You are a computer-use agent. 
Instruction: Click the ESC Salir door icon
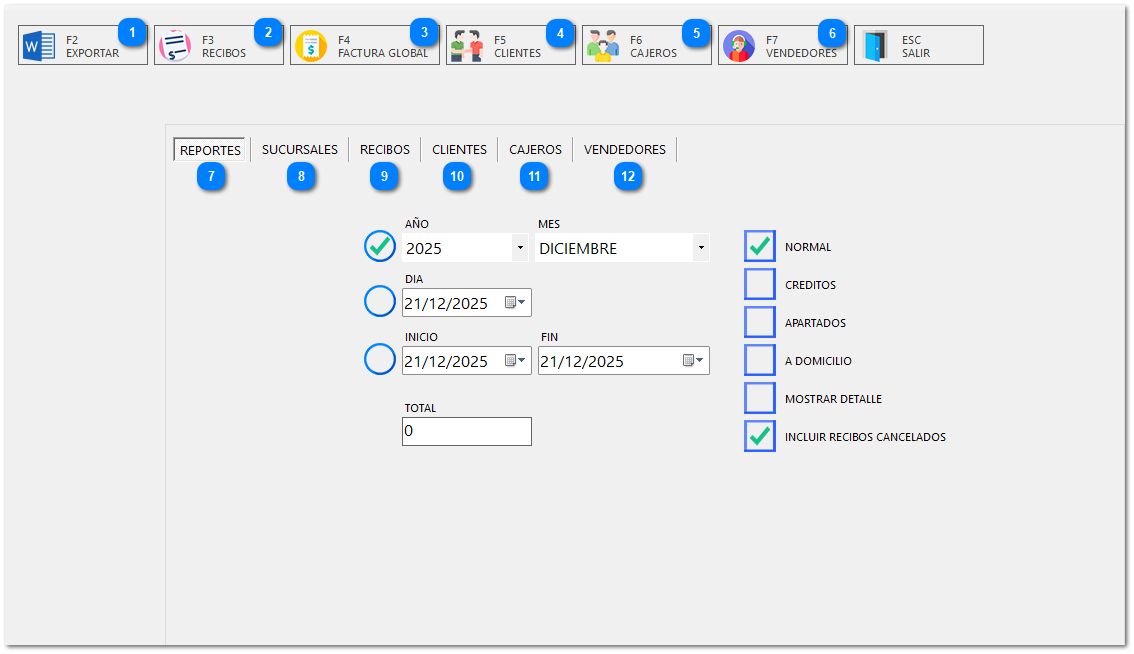[875, 46]
